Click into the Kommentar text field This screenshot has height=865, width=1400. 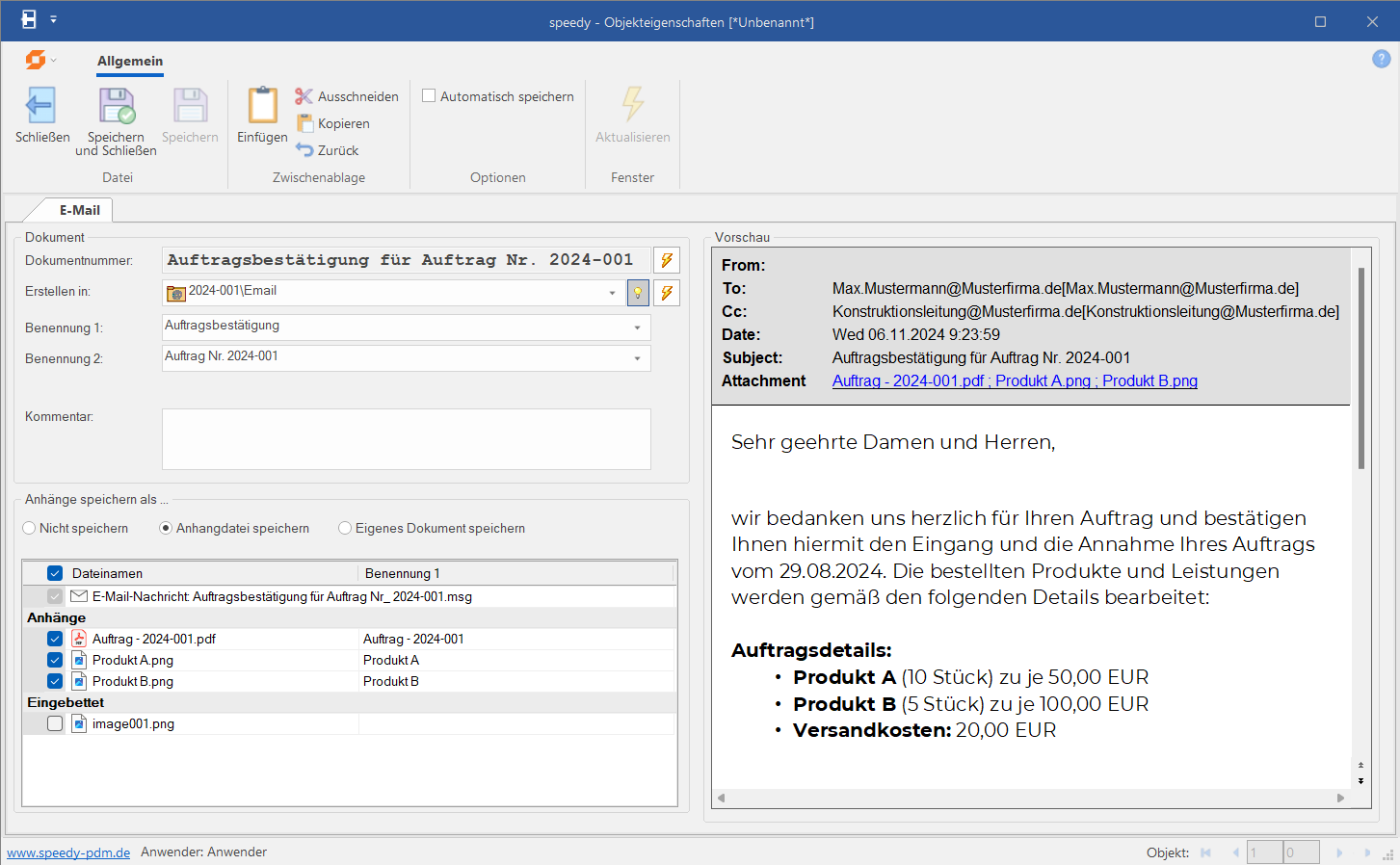[406, 438]
